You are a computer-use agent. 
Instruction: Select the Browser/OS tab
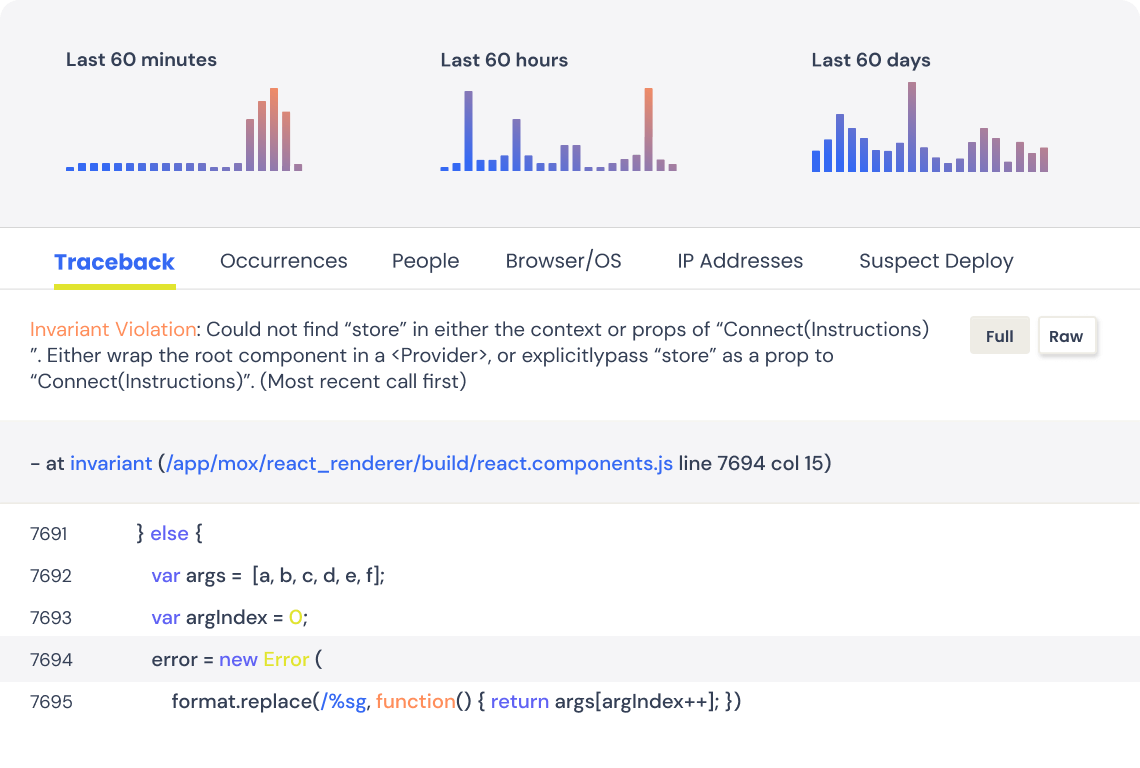click(563, 261)
